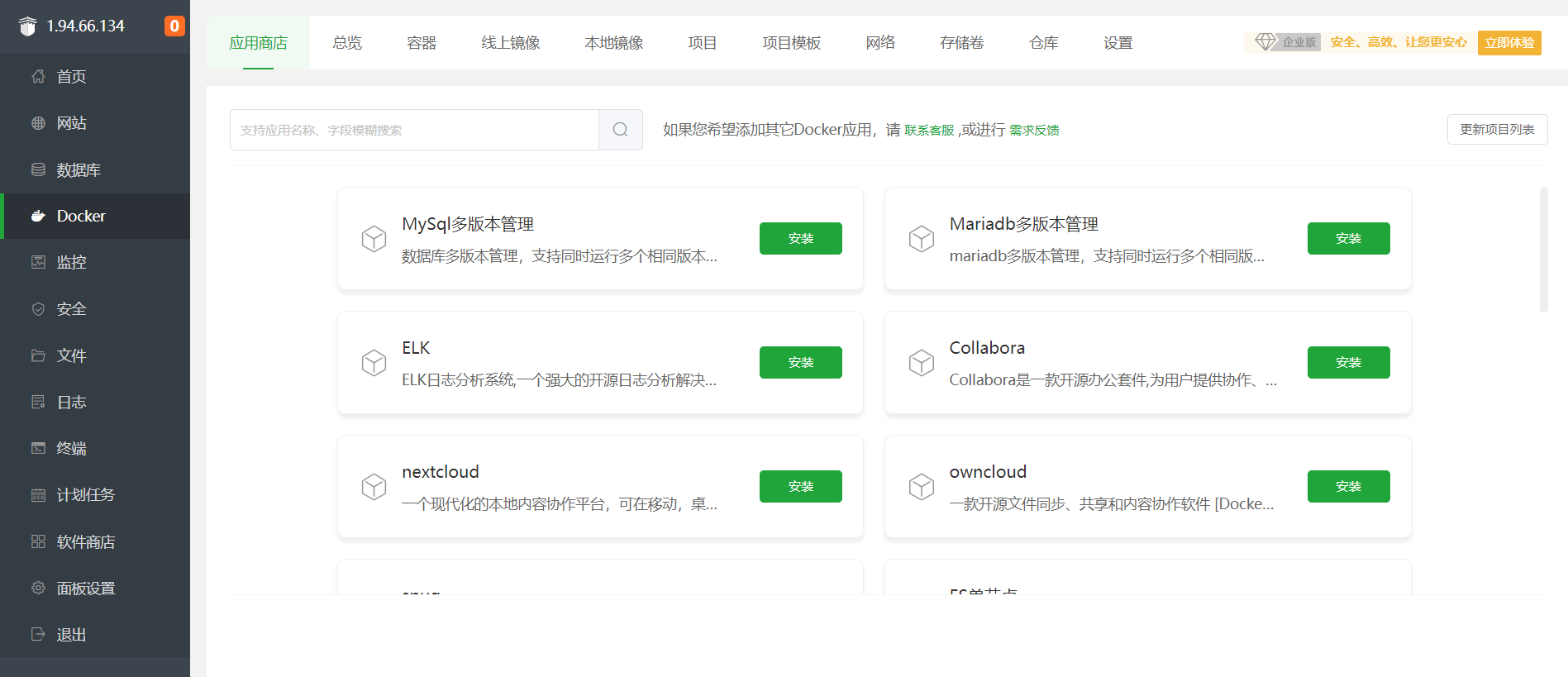The height and width of the screenshot is (677, 1568).
Task: Click the monitor icon beside 监控
Action: 38,262
